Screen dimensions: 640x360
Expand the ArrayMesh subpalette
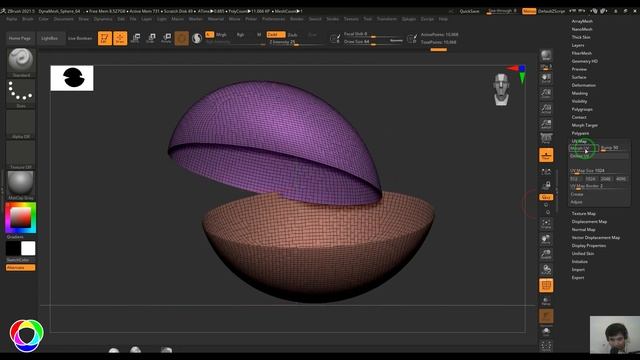pos(582,21)
